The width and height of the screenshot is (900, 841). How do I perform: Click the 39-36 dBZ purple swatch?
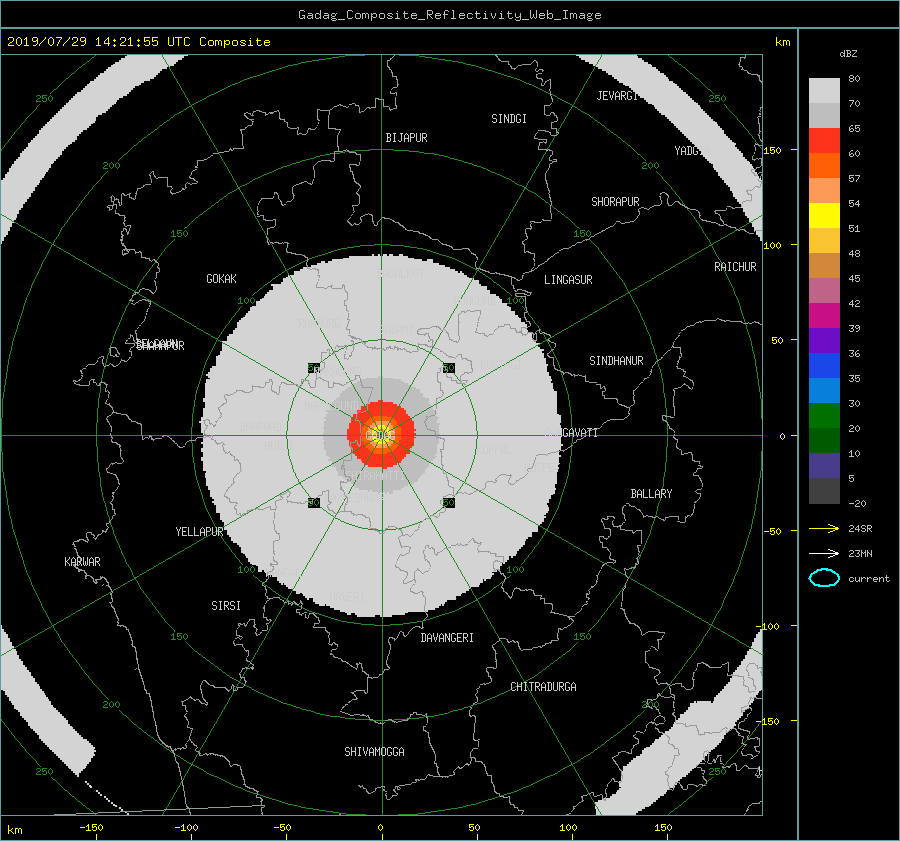click(824, 341)
